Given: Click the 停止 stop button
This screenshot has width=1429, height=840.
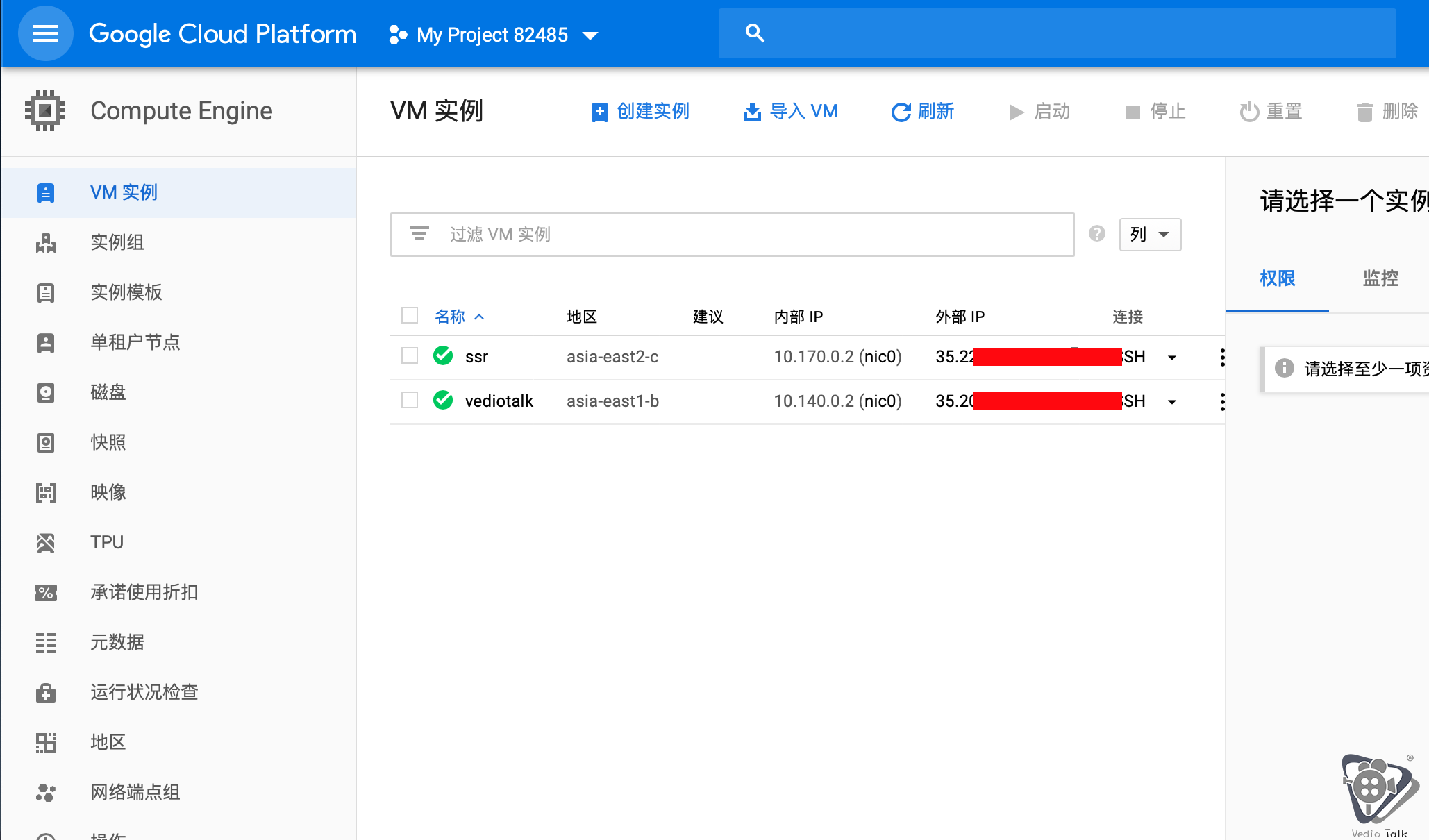Looking at the screenshot, I should coord(1155,111).
